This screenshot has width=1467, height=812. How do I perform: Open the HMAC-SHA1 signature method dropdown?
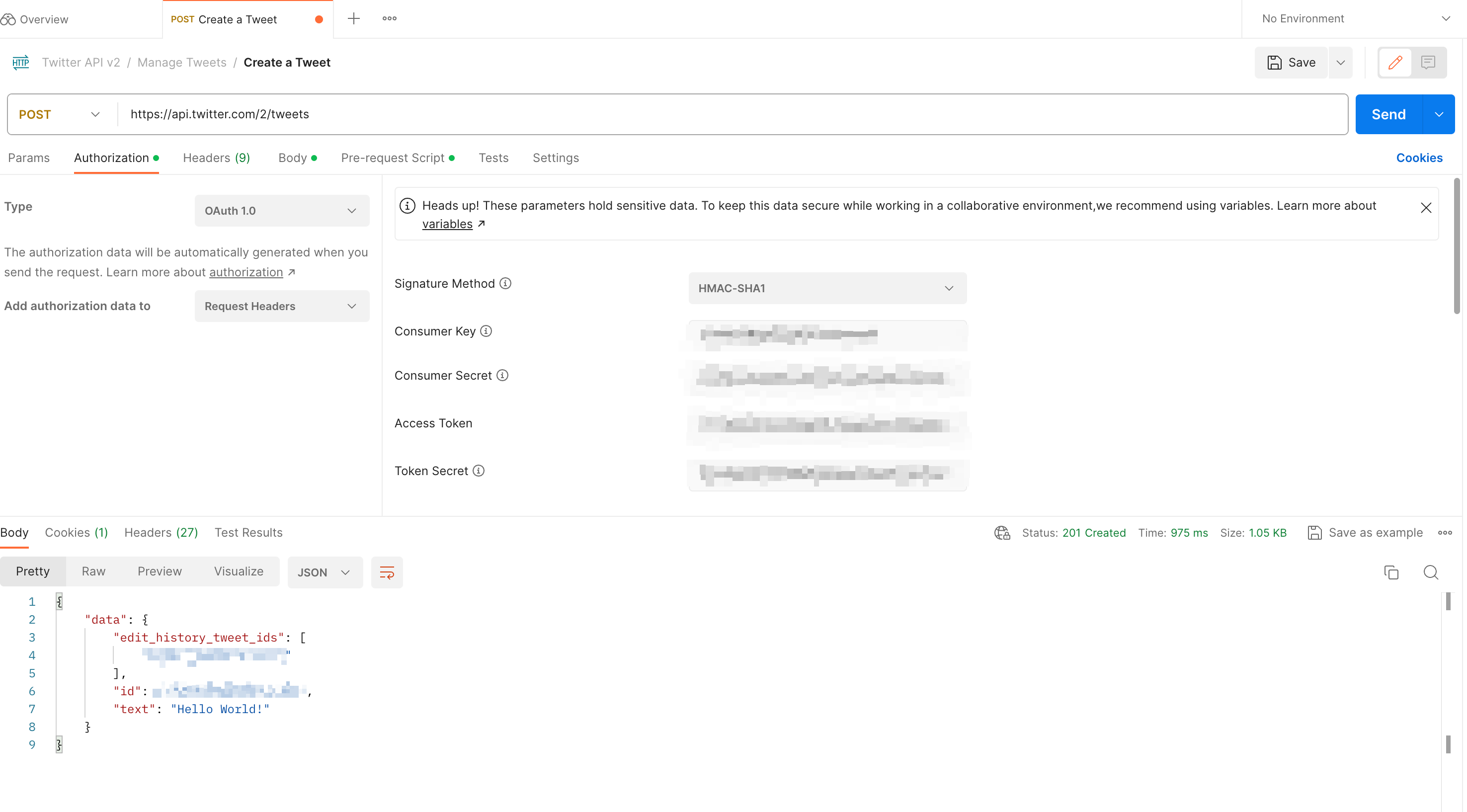pyautogui.click(x=827, y=288)
